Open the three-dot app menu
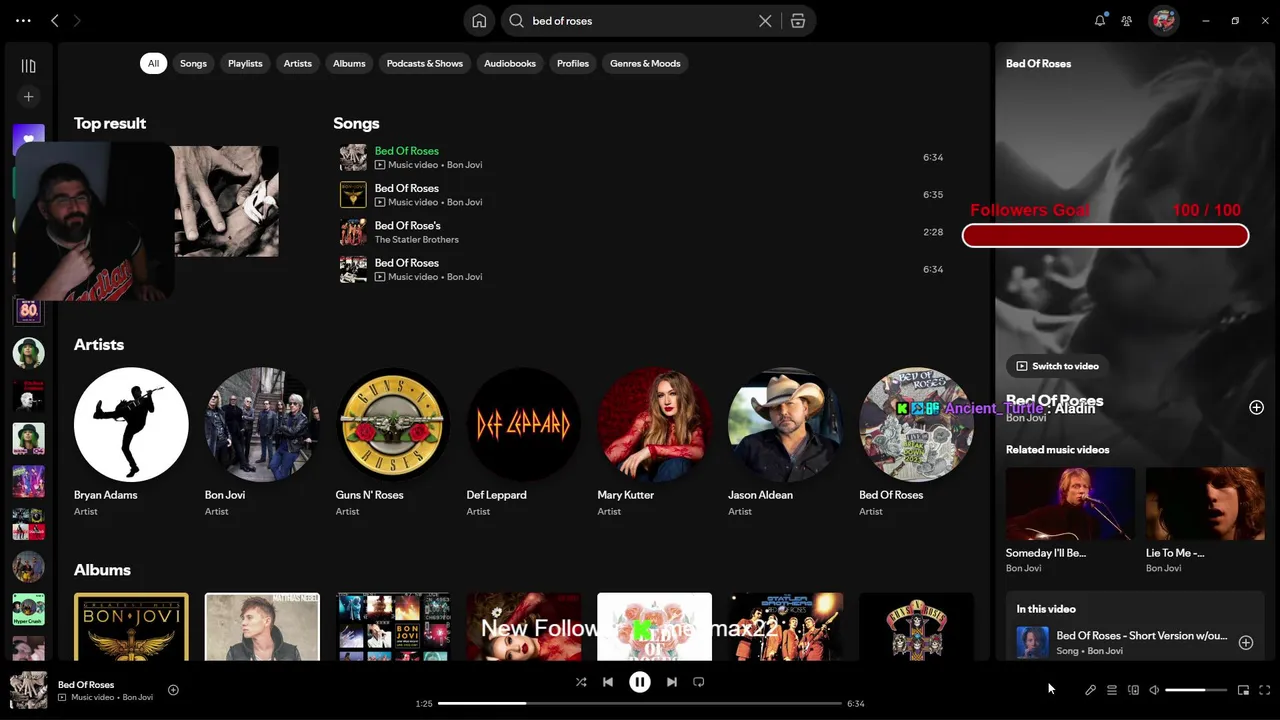The image size is (1280, 720). pos(23,20)
